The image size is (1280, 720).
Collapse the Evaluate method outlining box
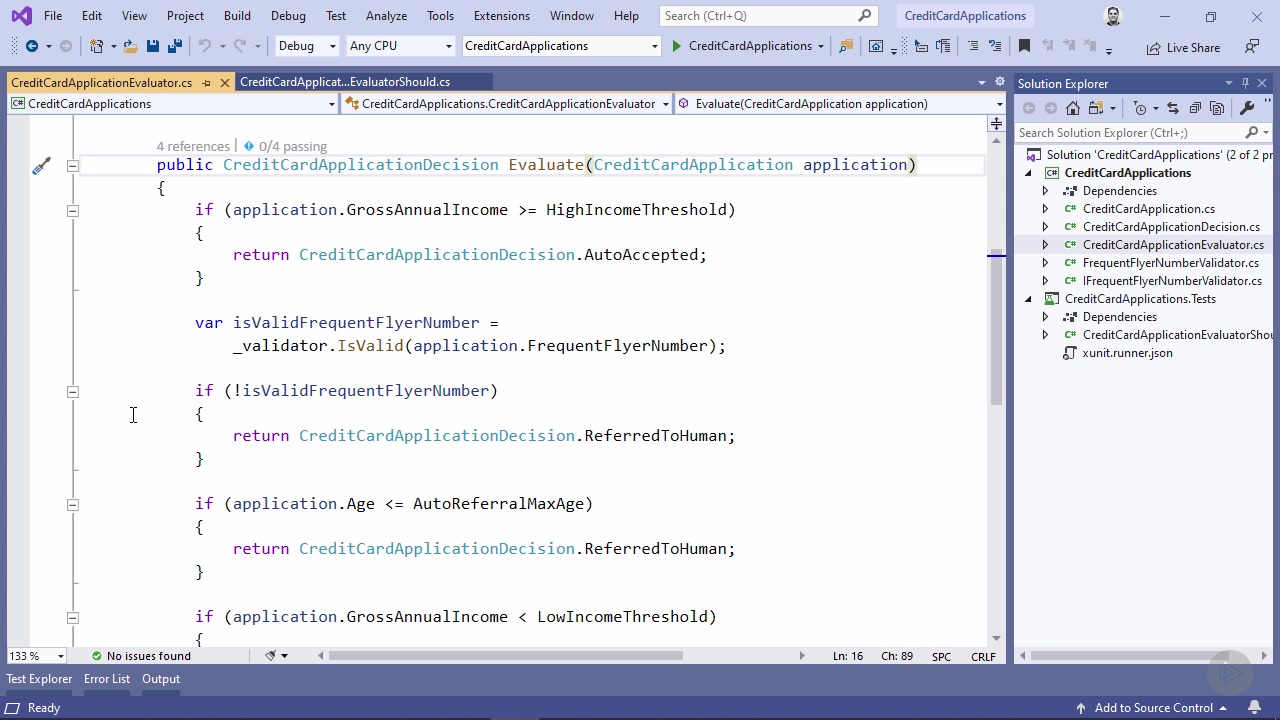click(72, 166)
